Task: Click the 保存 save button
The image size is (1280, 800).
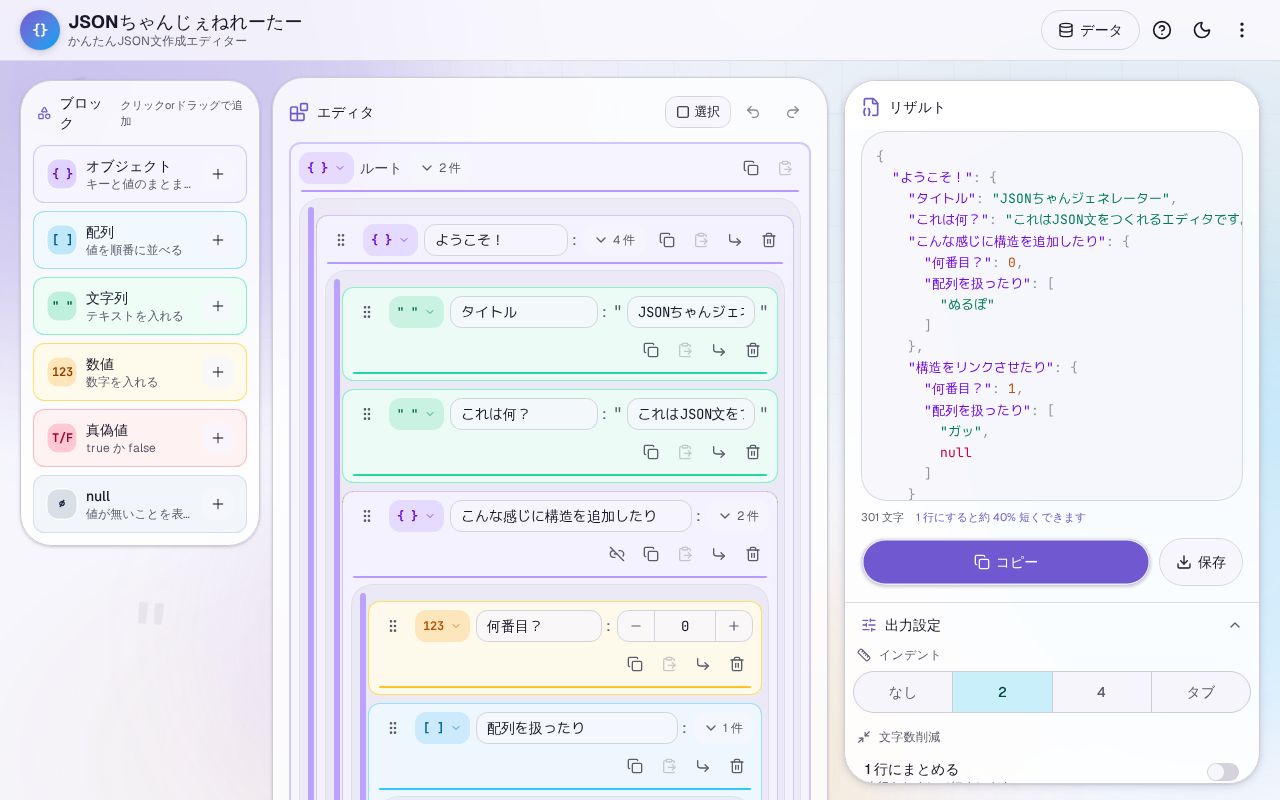Action: (1201, 562)
